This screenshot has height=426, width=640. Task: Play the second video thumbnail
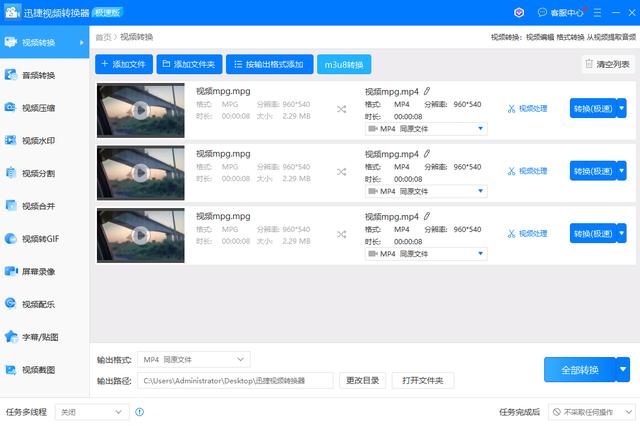click(x=141, y=173)
